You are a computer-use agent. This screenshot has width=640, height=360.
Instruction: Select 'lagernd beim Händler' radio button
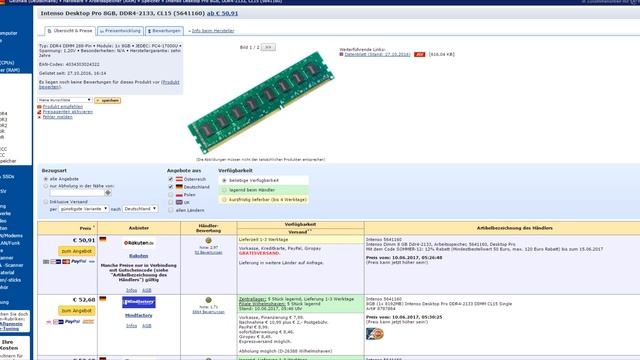pyautogui.click(x=224, y=190)
